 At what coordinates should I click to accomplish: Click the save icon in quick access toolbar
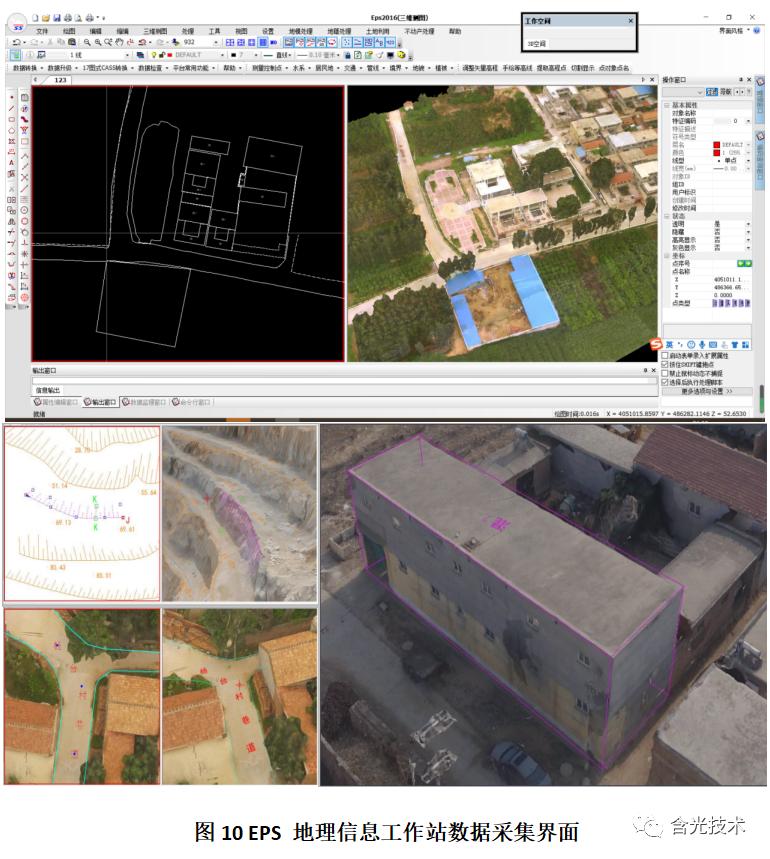tap(59, 18)
